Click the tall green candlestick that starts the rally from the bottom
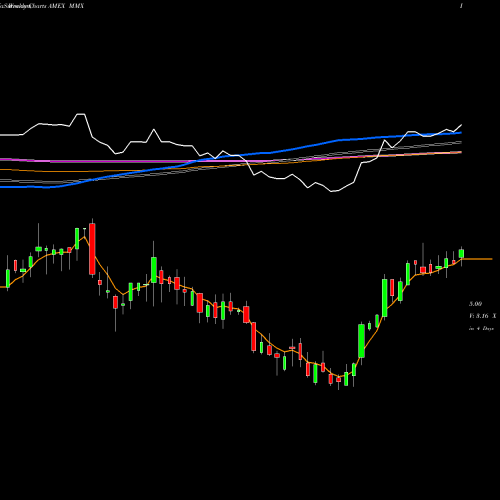 361,341
